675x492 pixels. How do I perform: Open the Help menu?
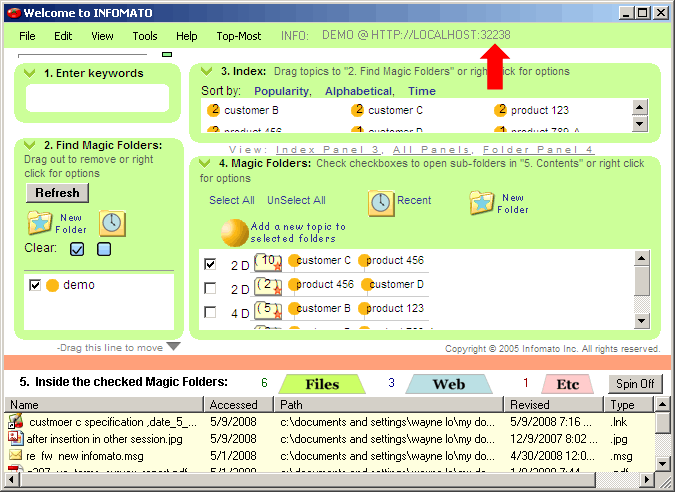[x=186, y=36]
